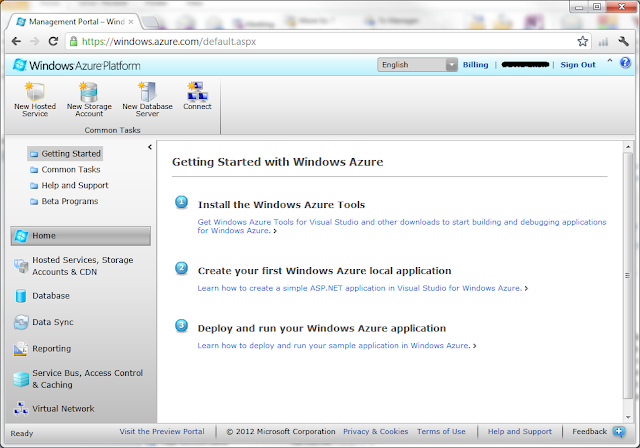Click Visit the Preview Portal link
Viewport: 640px width, 448px height.
point(162,431)
